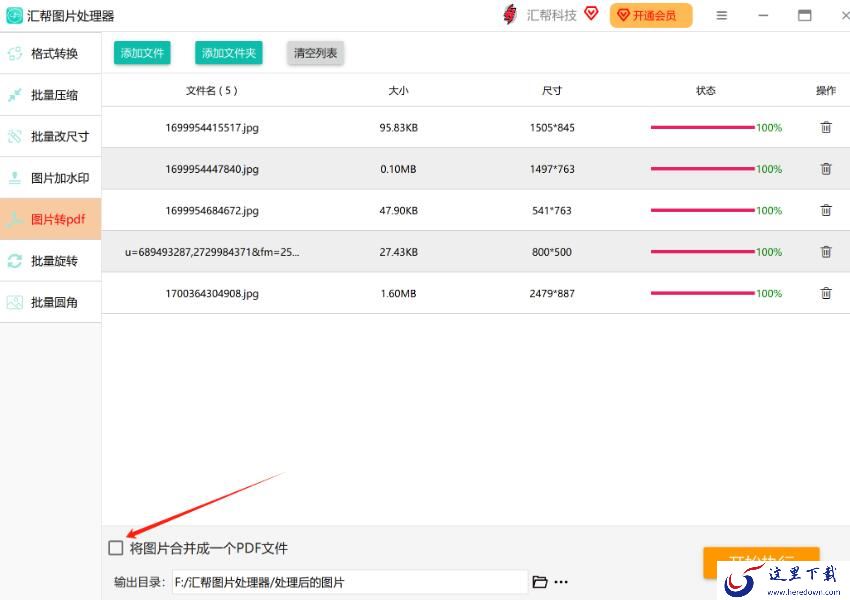Click progress bar for 1699954415517.jpg

(x=703, y=127)
